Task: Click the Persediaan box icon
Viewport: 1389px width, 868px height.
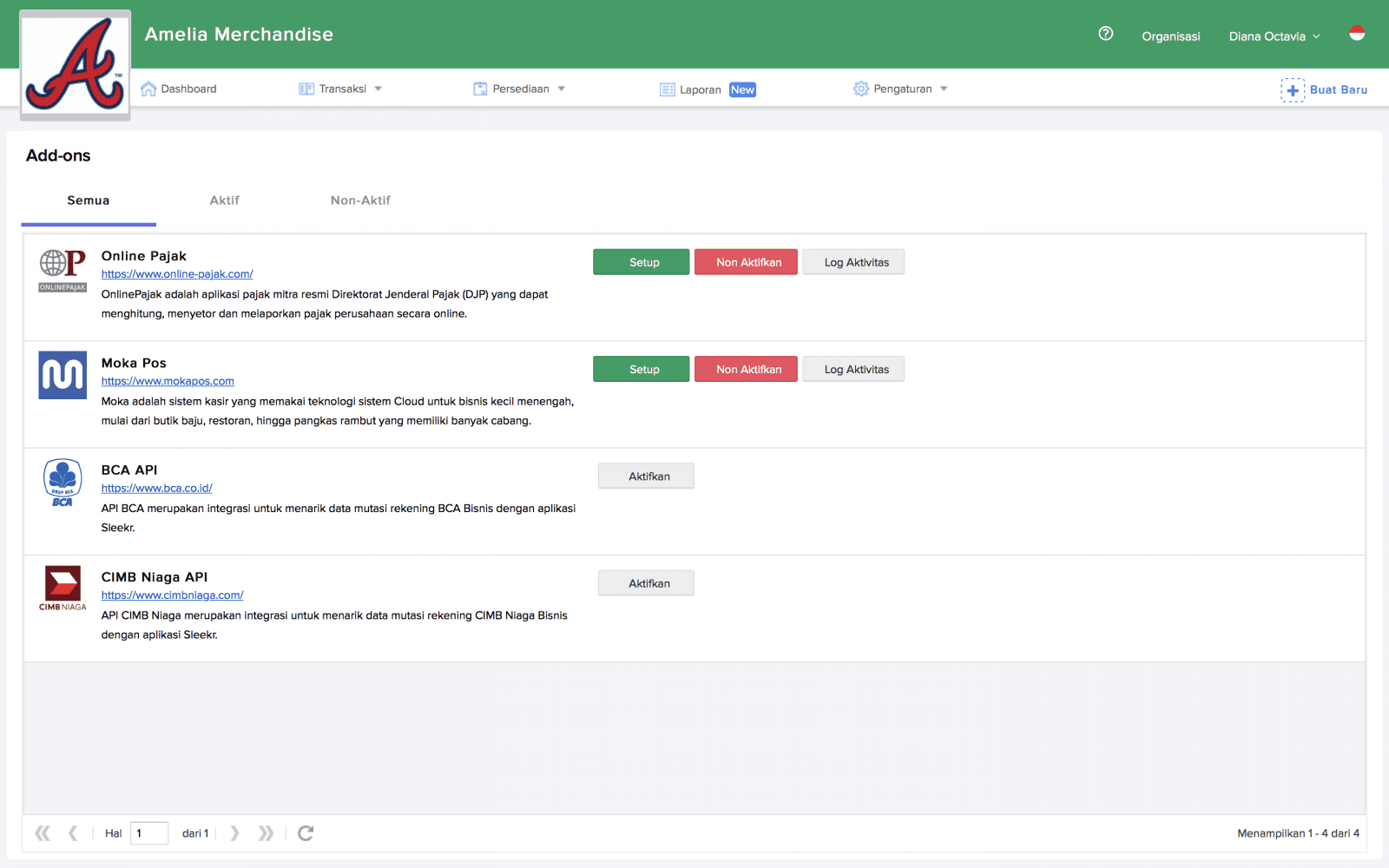Action: tap(480, 89)
